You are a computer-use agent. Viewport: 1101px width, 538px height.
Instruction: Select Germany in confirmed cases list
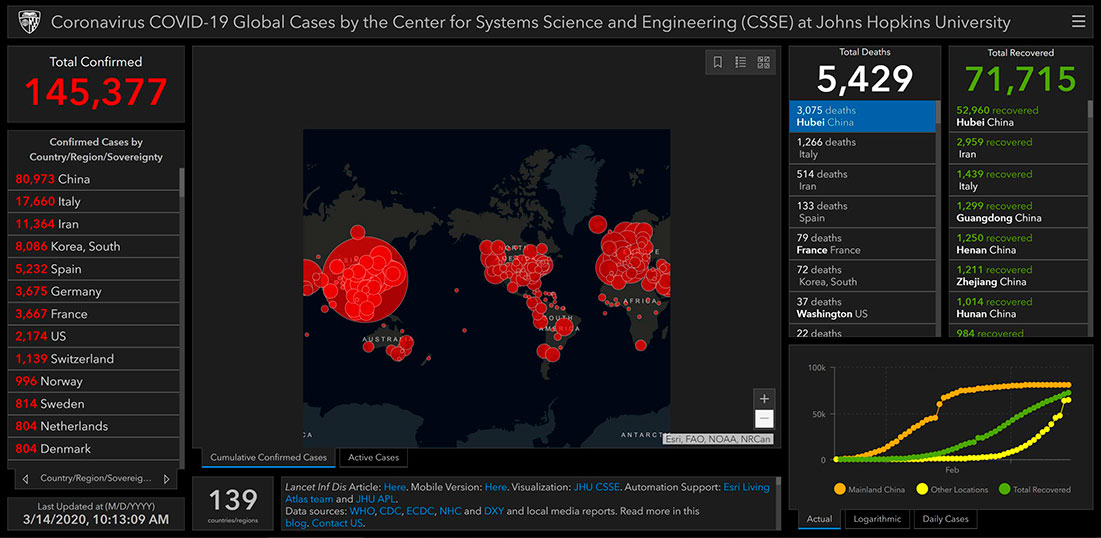94,291
